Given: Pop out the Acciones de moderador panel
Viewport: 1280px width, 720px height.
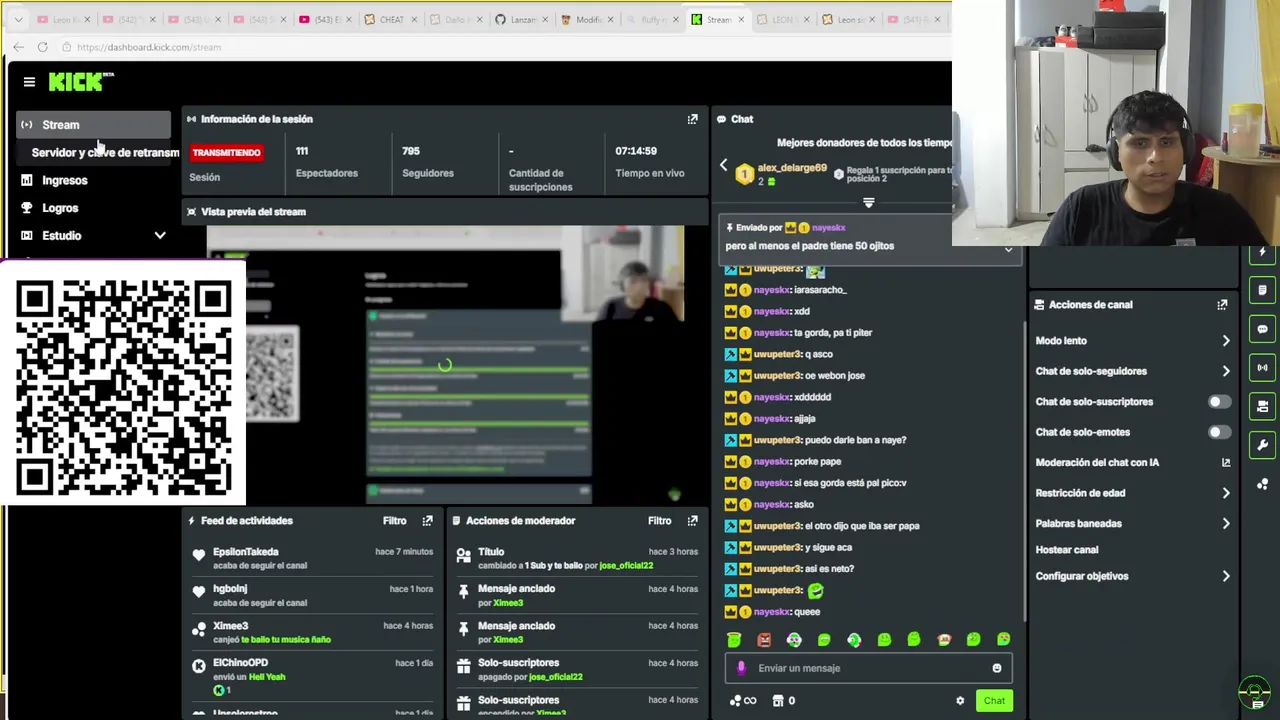Looking at the screenshot, I should 692,521.
